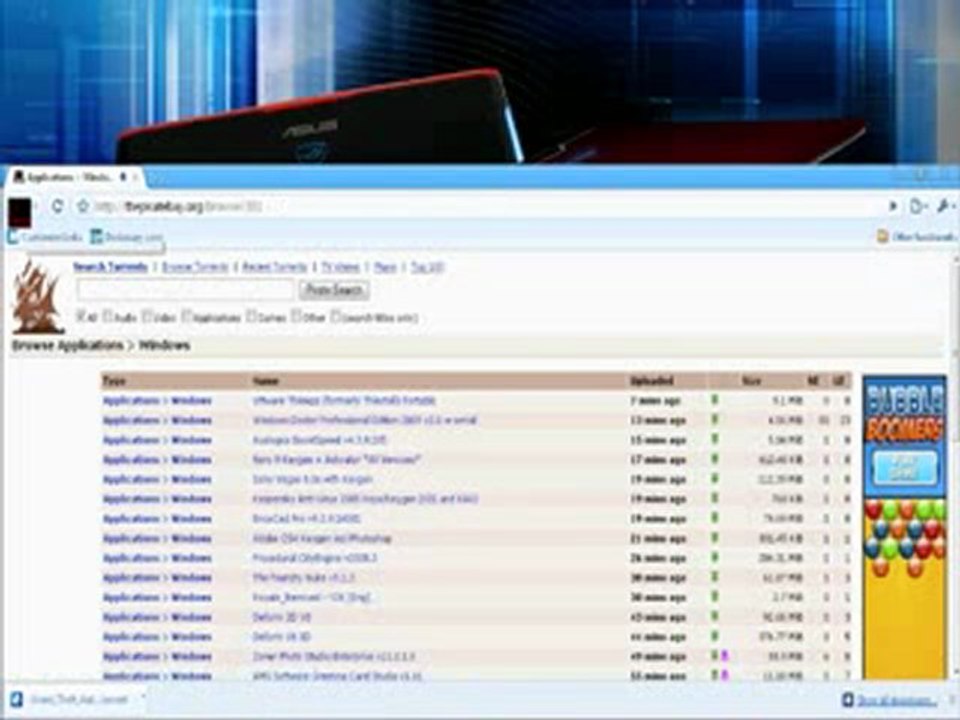The width and height of the screenshot is (960, 720).
Task: Magenta icon in Greeting Card Studio row
Action: pos(725,675)
